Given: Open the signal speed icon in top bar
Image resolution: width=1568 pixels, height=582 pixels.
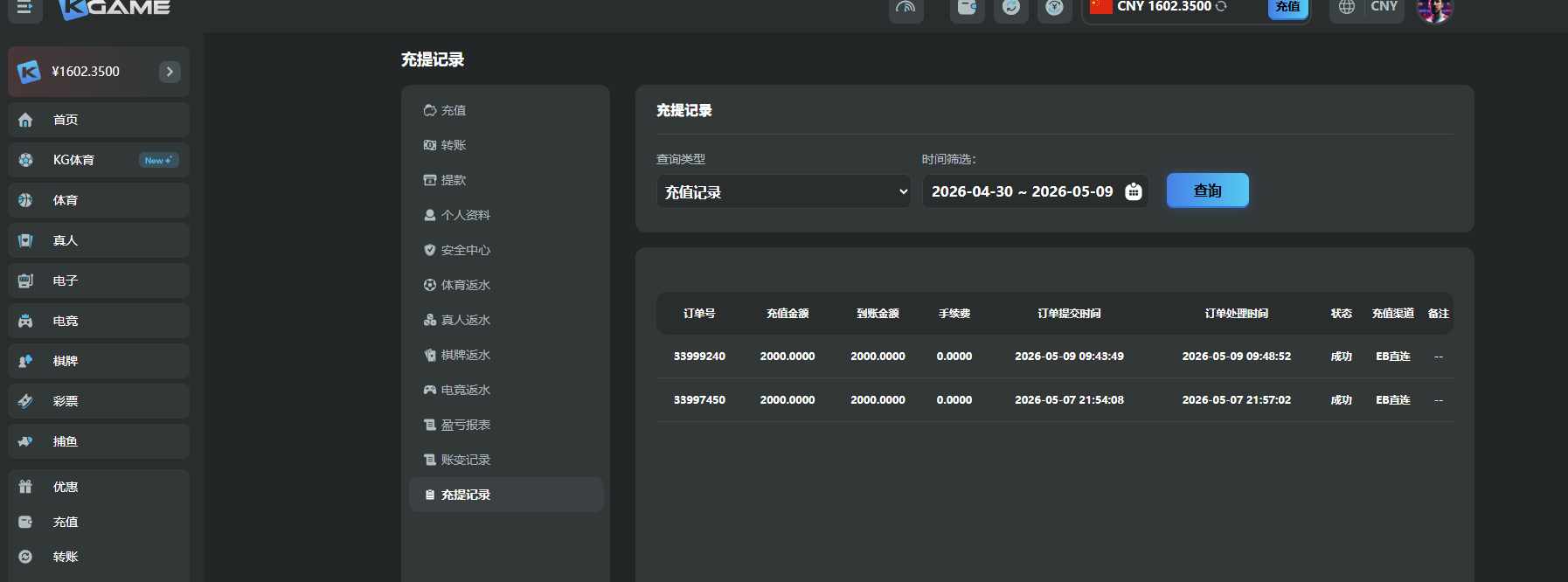Looking at the screenshot, I should click(x=906, y=8).
